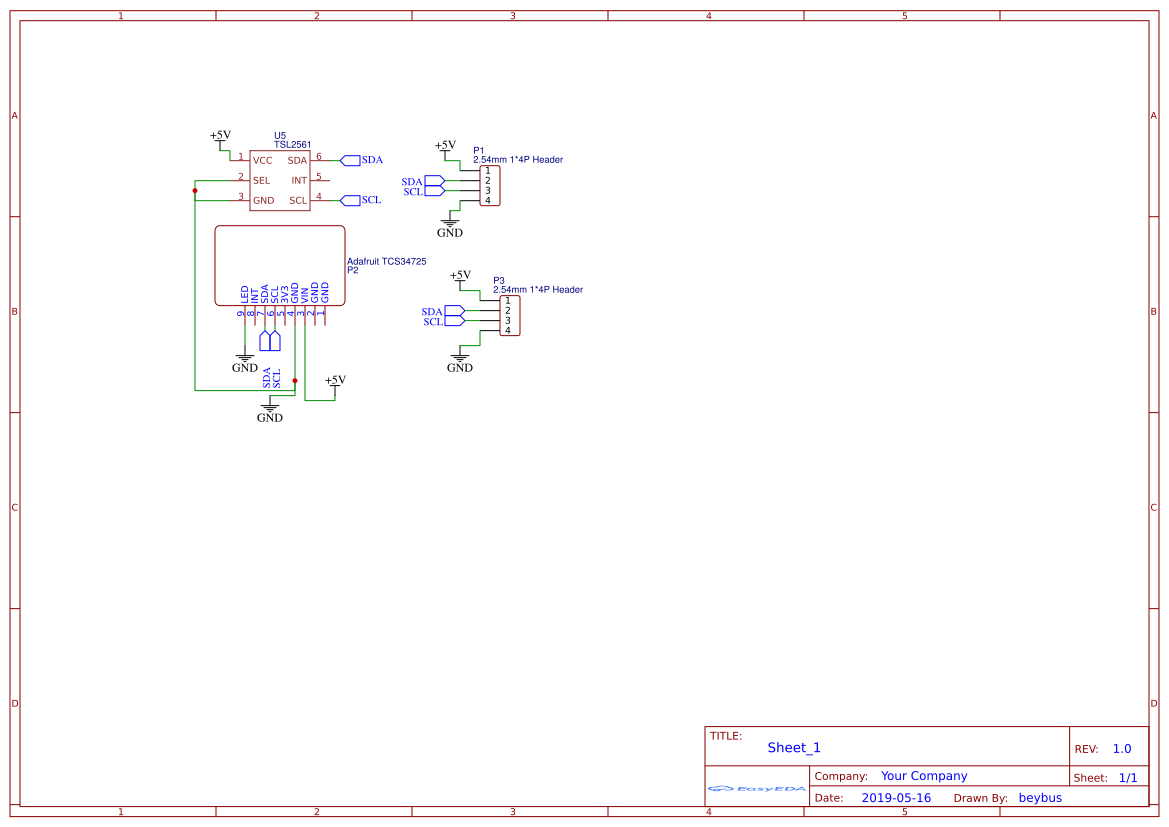The width and height of the screenshot is (1169, 827).
Task: Select the SCL net port under the TCS34725 module
Action: [x=275, y=341]
